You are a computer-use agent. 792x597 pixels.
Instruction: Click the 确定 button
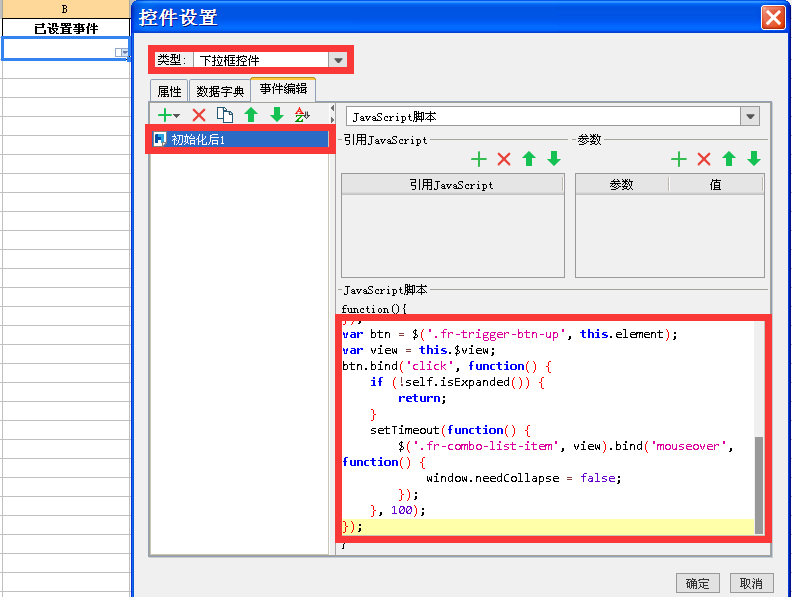[698, 583]
